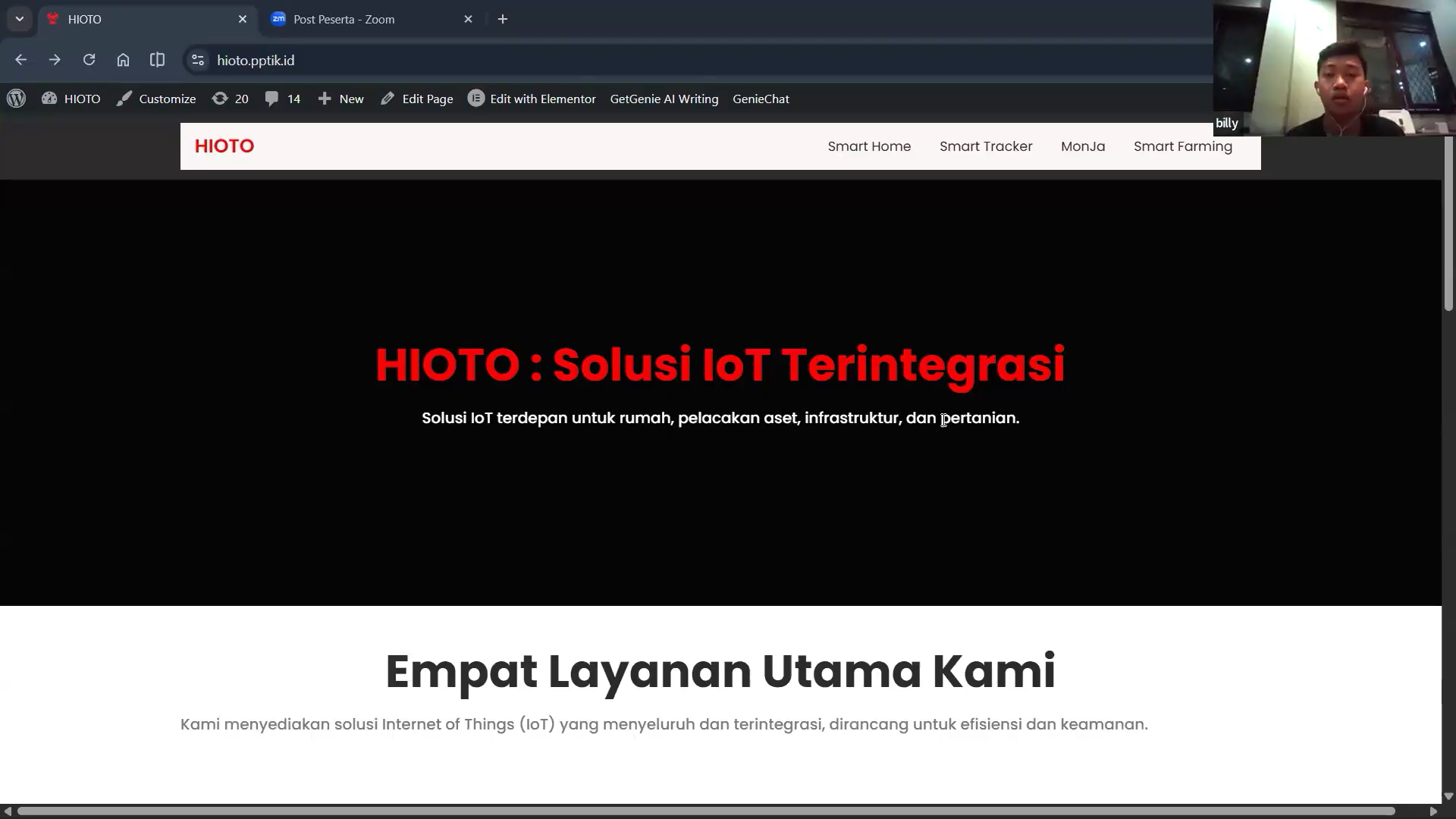This screenshot has width=1456, height=819.
Task: Click the horizontal scrollbar at bottom
Action: pos(705,811)
